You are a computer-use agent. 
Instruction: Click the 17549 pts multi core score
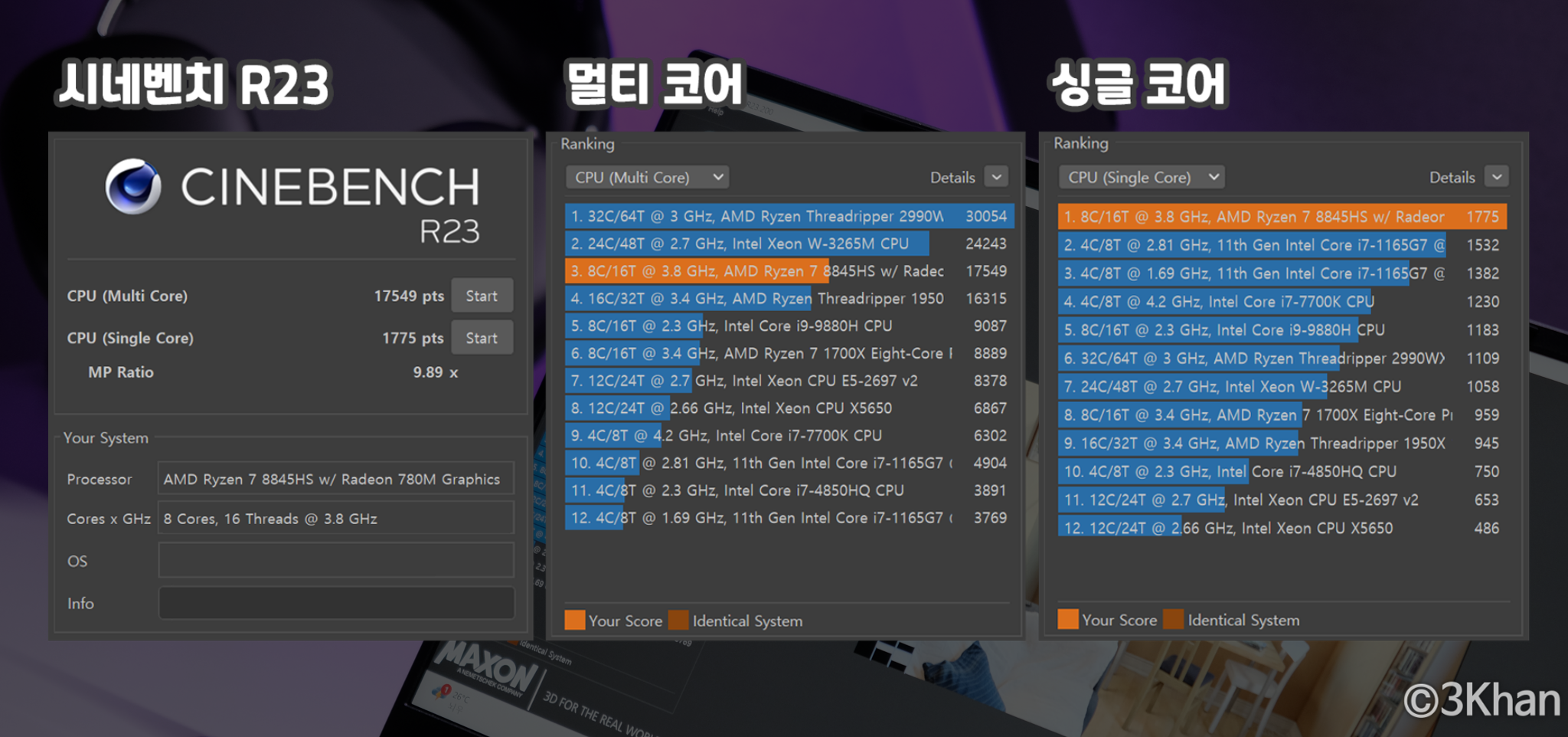pos(409,296)
